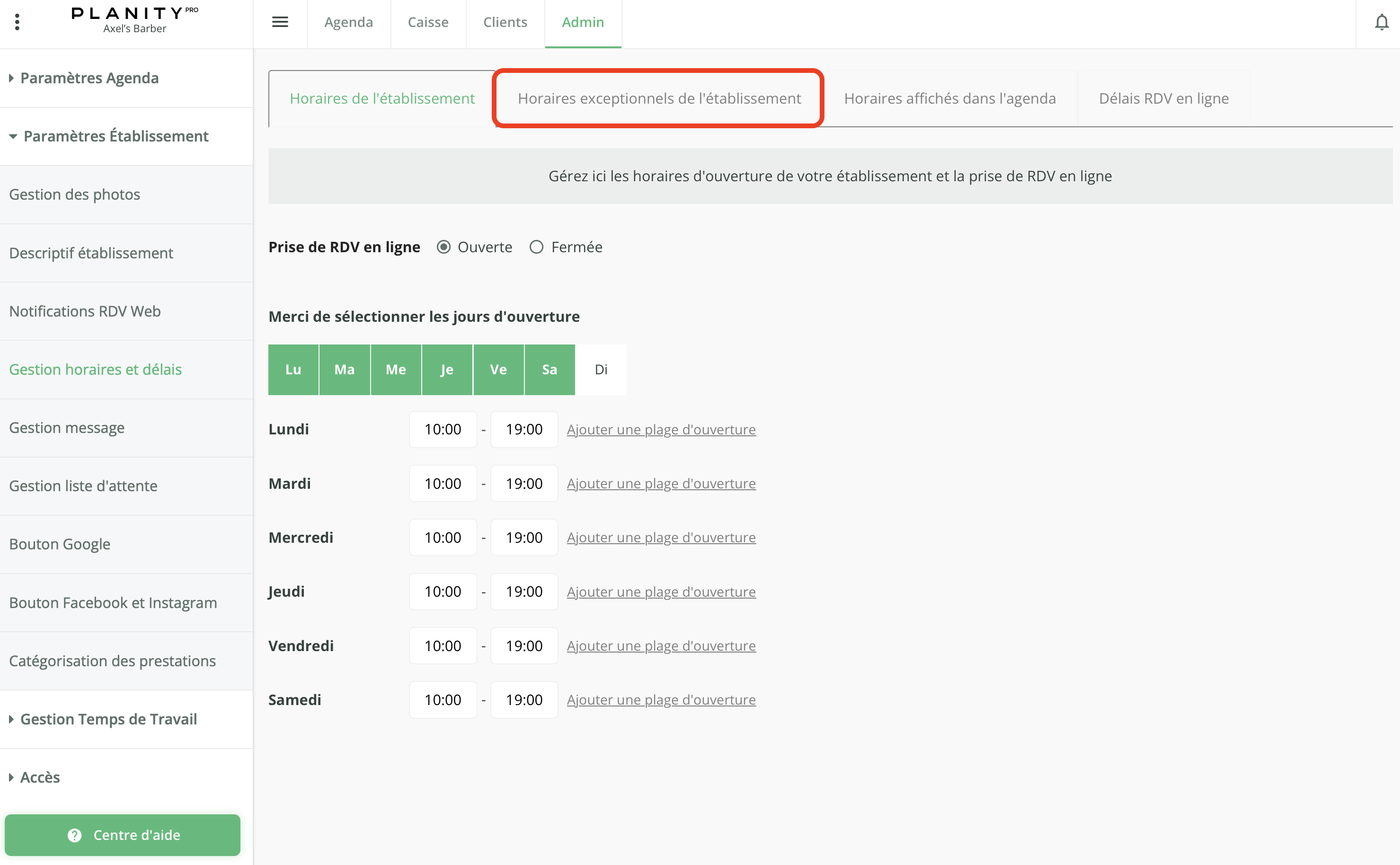The image size is (1400, 865).
Task: Select the Fermée radio option
Action: pyautogui.click(x=536, y=247)
